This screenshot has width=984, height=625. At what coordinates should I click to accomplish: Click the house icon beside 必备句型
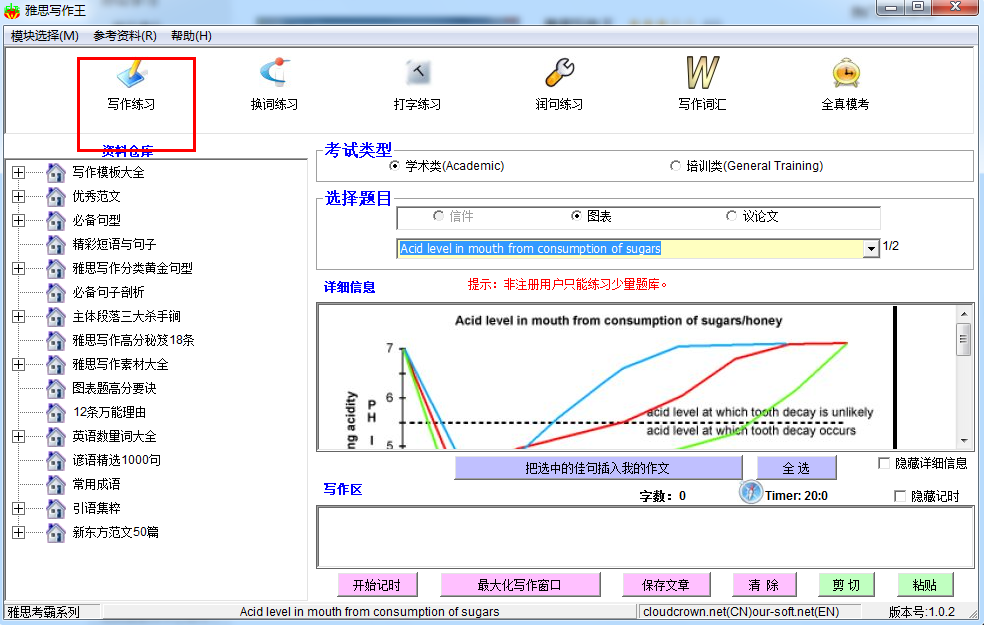(56, 220)
